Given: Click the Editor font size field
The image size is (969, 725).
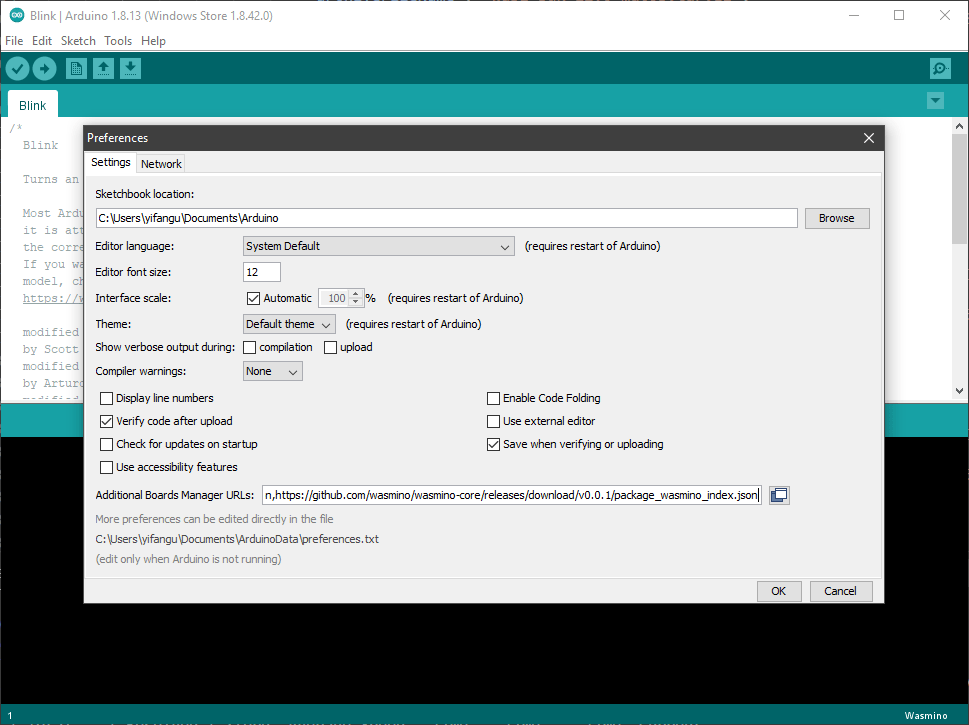Looking at the screenshot, I should [x=261, y=272].
